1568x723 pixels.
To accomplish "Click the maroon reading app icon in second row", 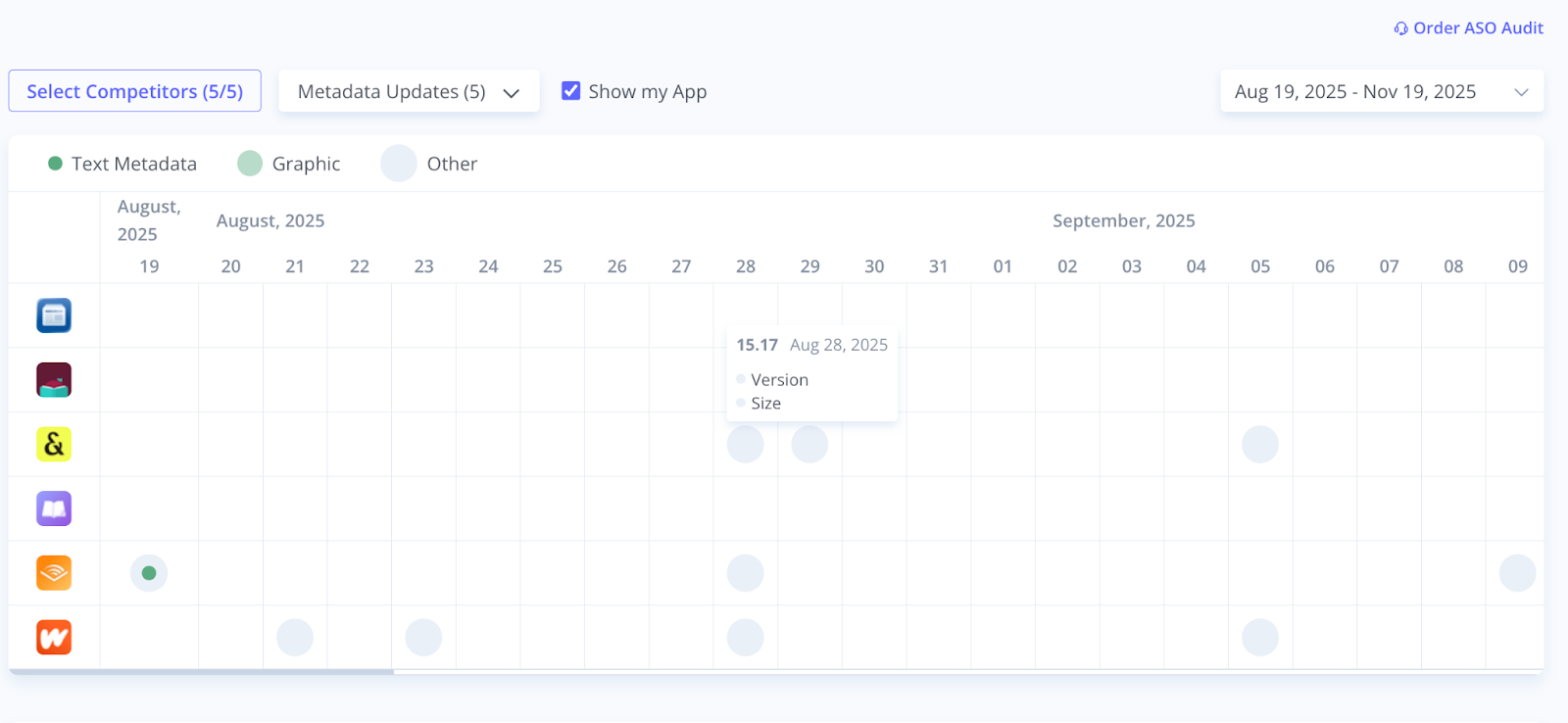I will pyautogui.click(x=54, y=380).
